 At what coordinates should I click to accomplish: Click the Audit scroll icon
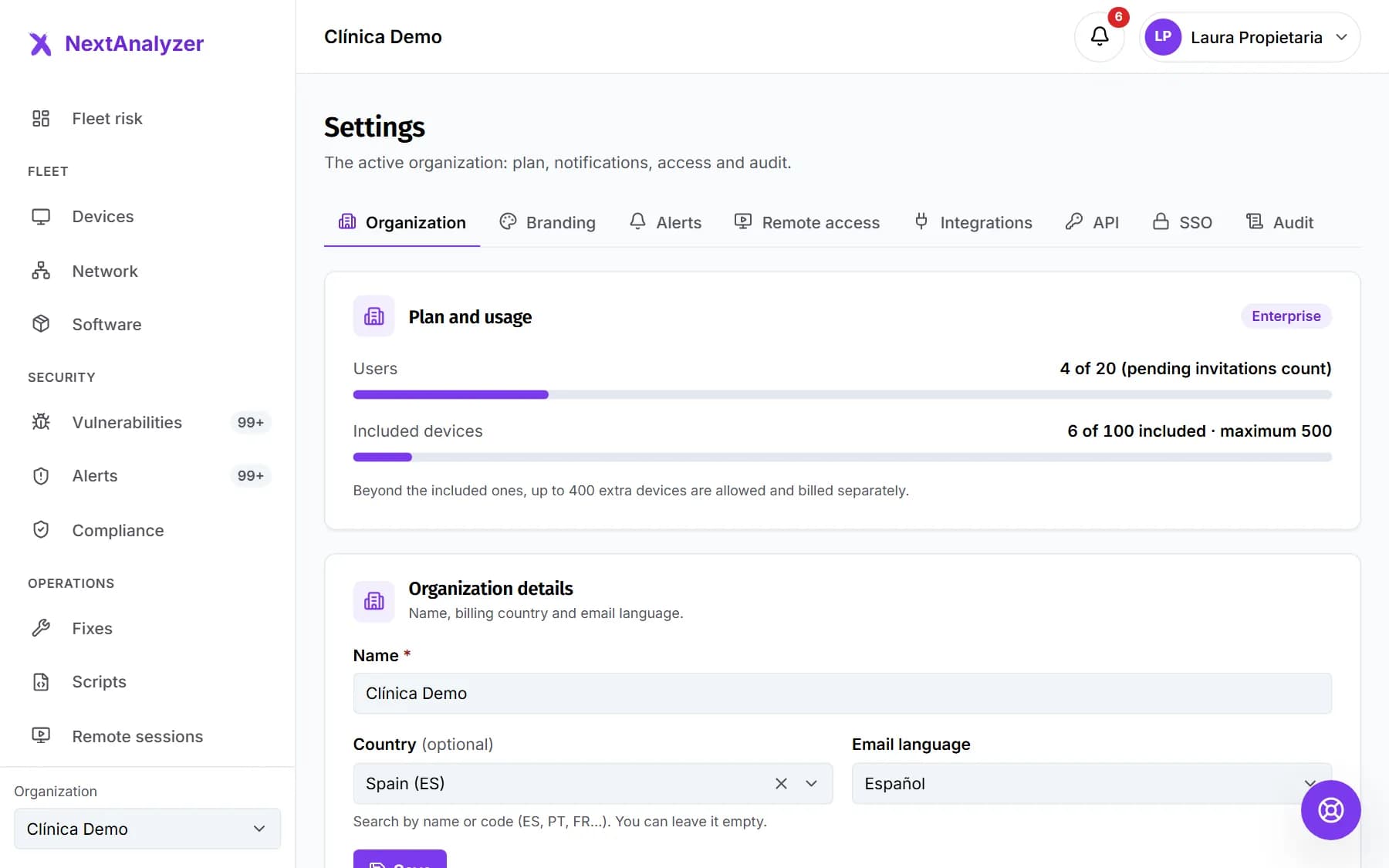1255,222
